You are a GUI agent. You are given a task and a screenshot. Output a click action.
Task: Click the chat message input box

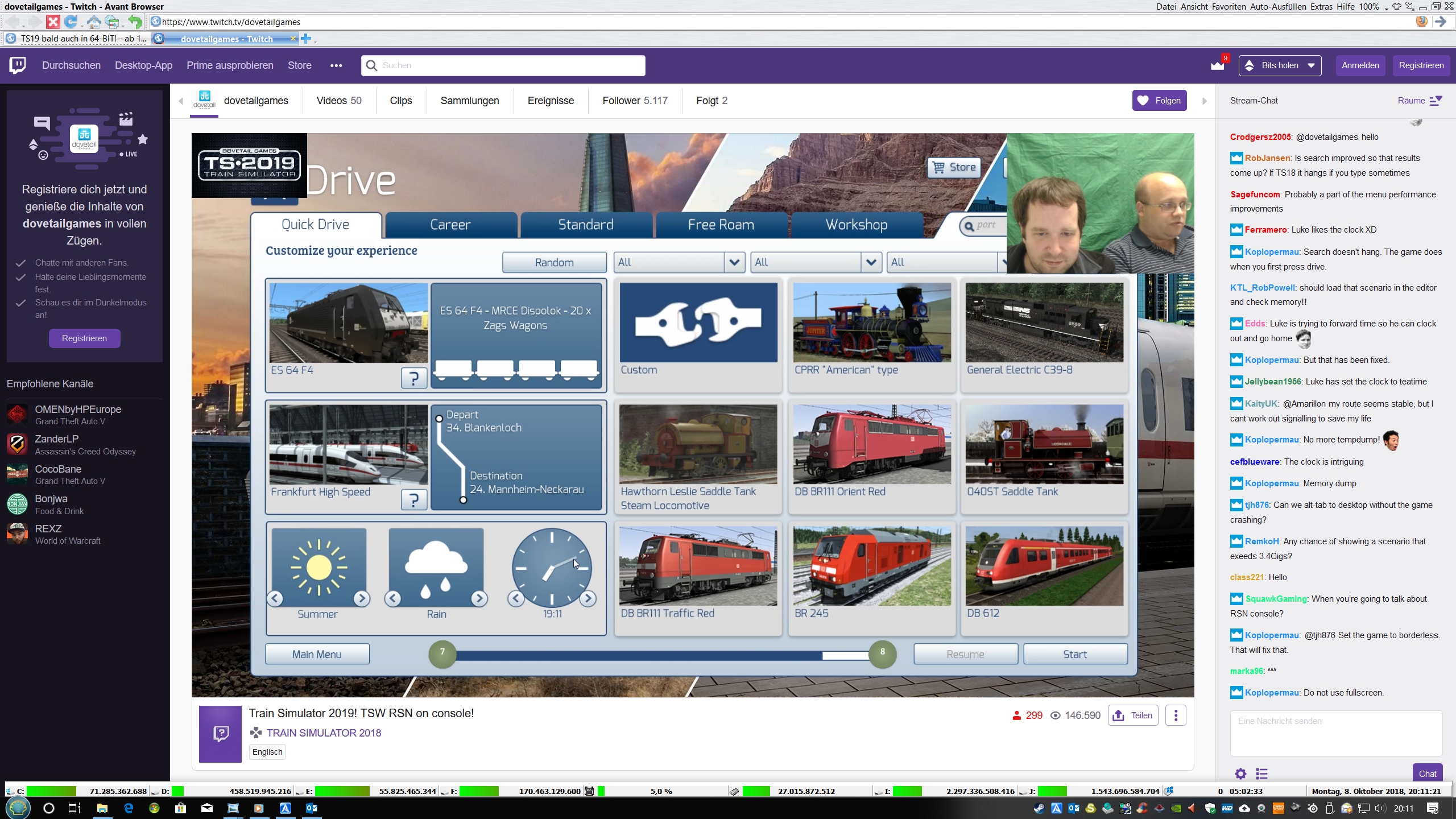point(1336,733)
